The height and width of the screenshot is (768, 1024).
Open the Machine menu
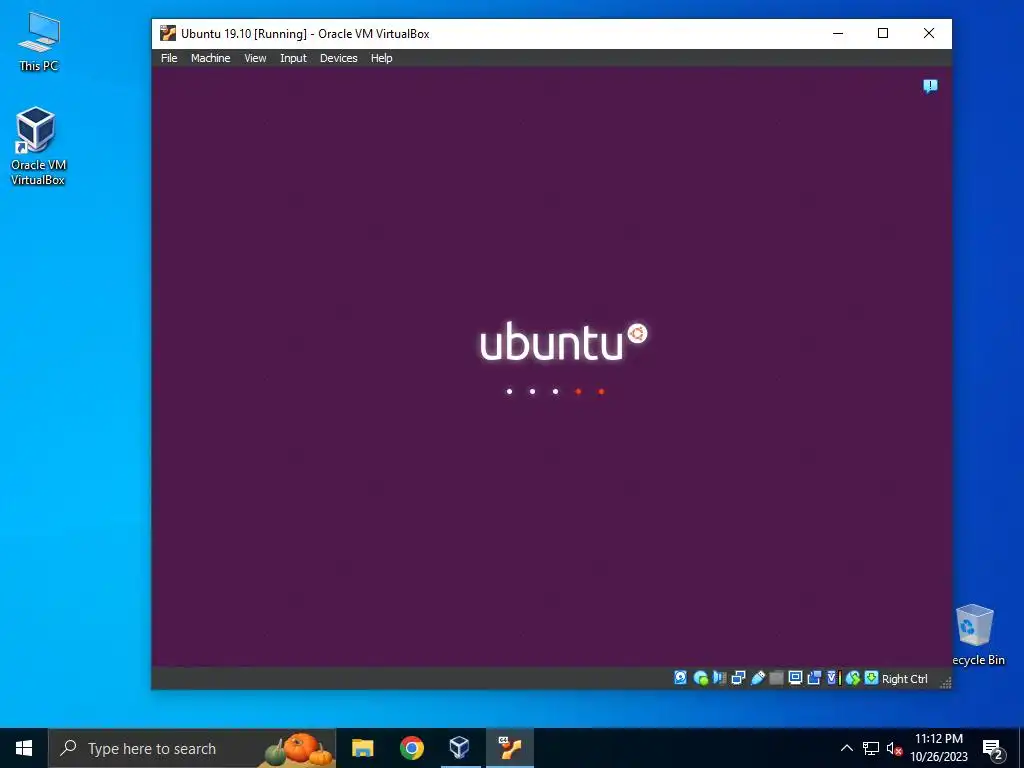coord(210,58)
